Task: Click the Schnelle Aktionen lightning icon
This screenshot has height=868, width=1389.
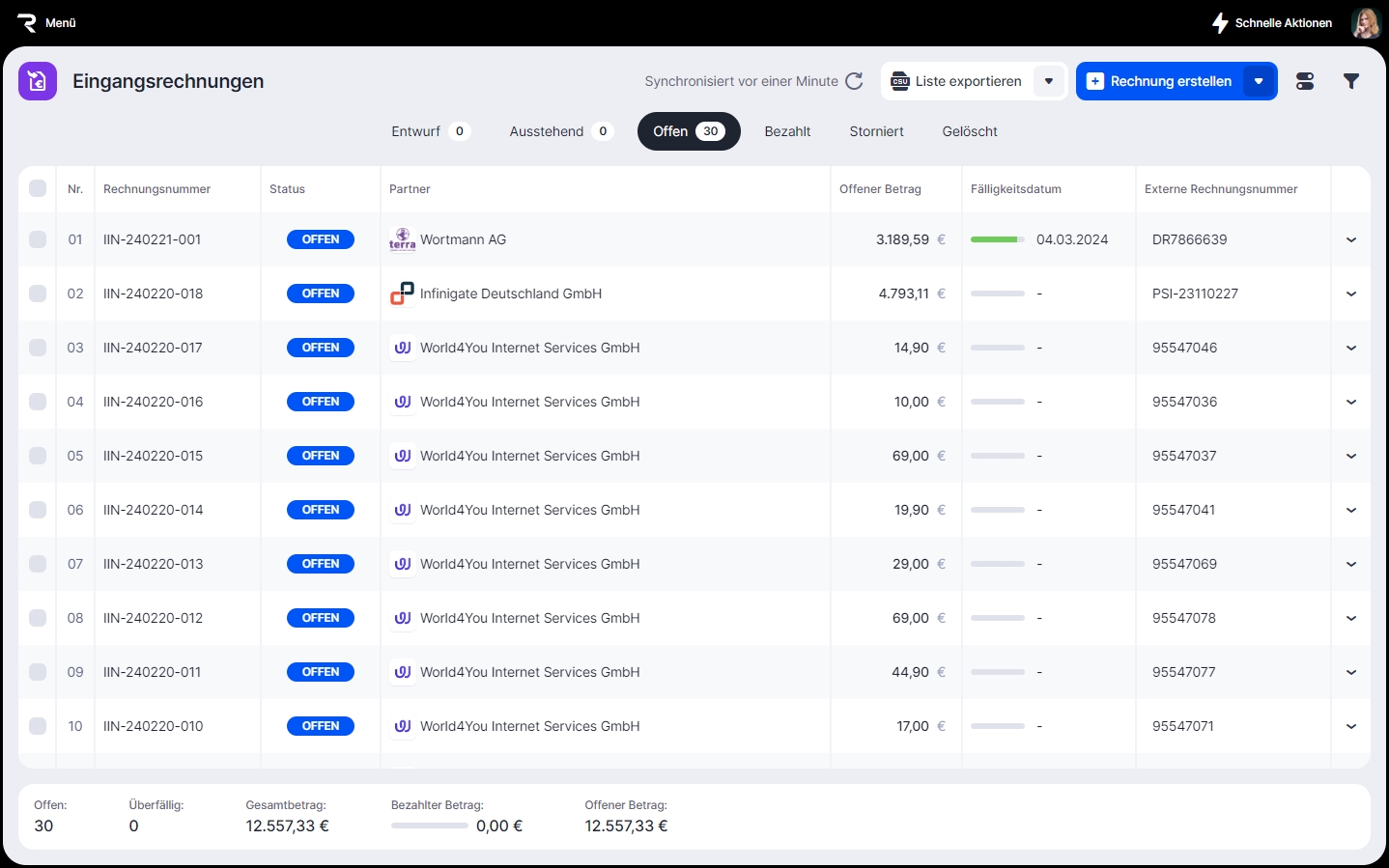Action: coord(1220,23)
